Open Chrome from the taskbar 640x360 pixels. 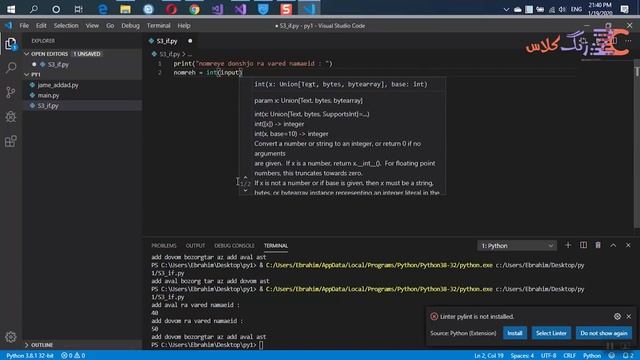(x=194, y=9)
